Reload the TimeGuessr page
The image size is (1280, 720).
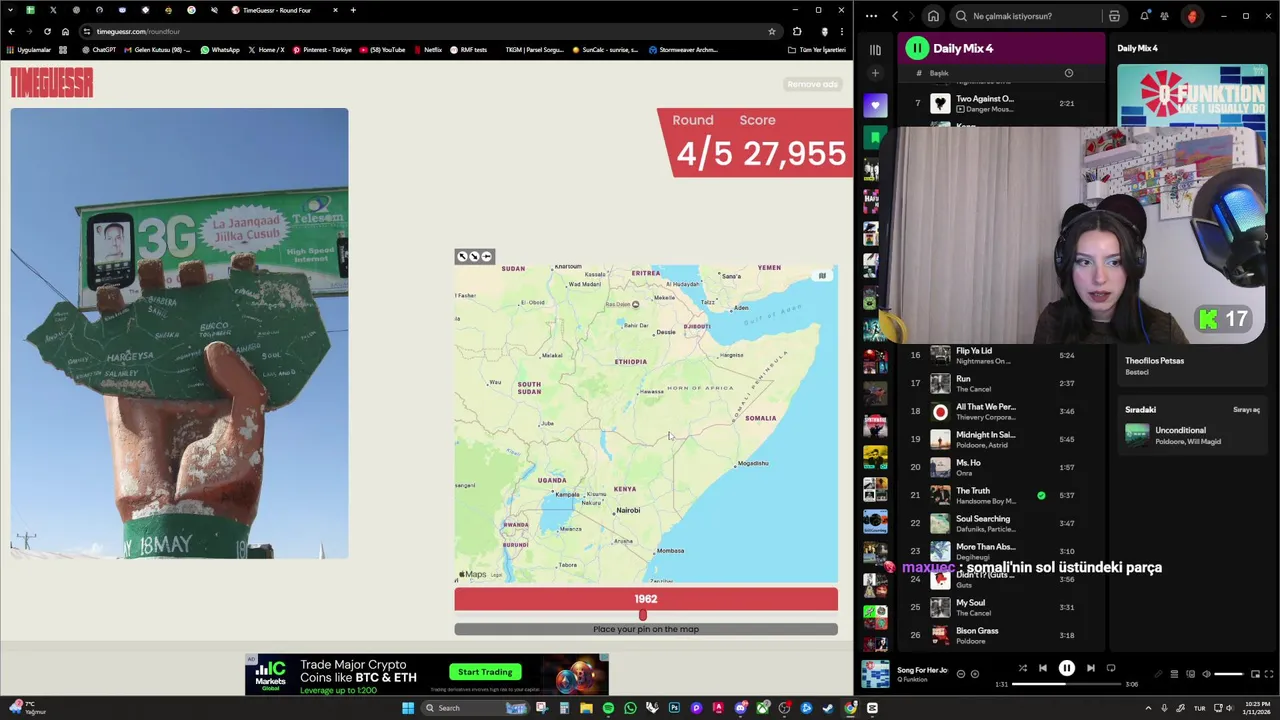click(47, 31)
